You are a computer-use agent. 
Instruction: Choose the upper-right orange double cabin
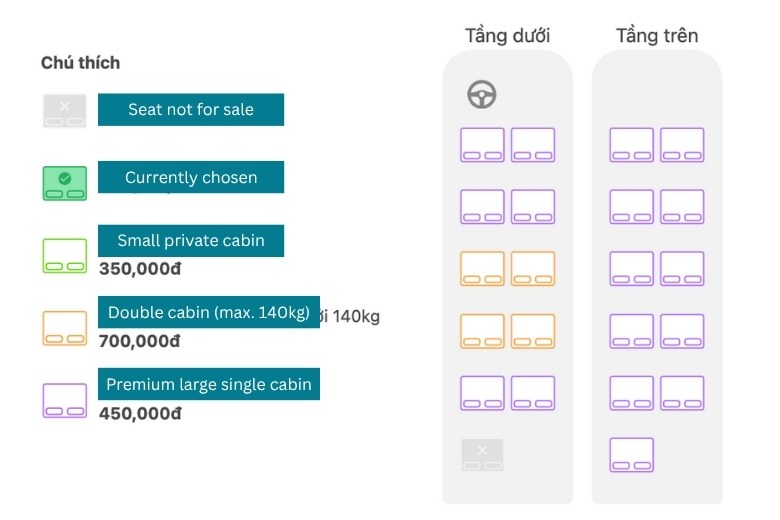tap(533, 269)
